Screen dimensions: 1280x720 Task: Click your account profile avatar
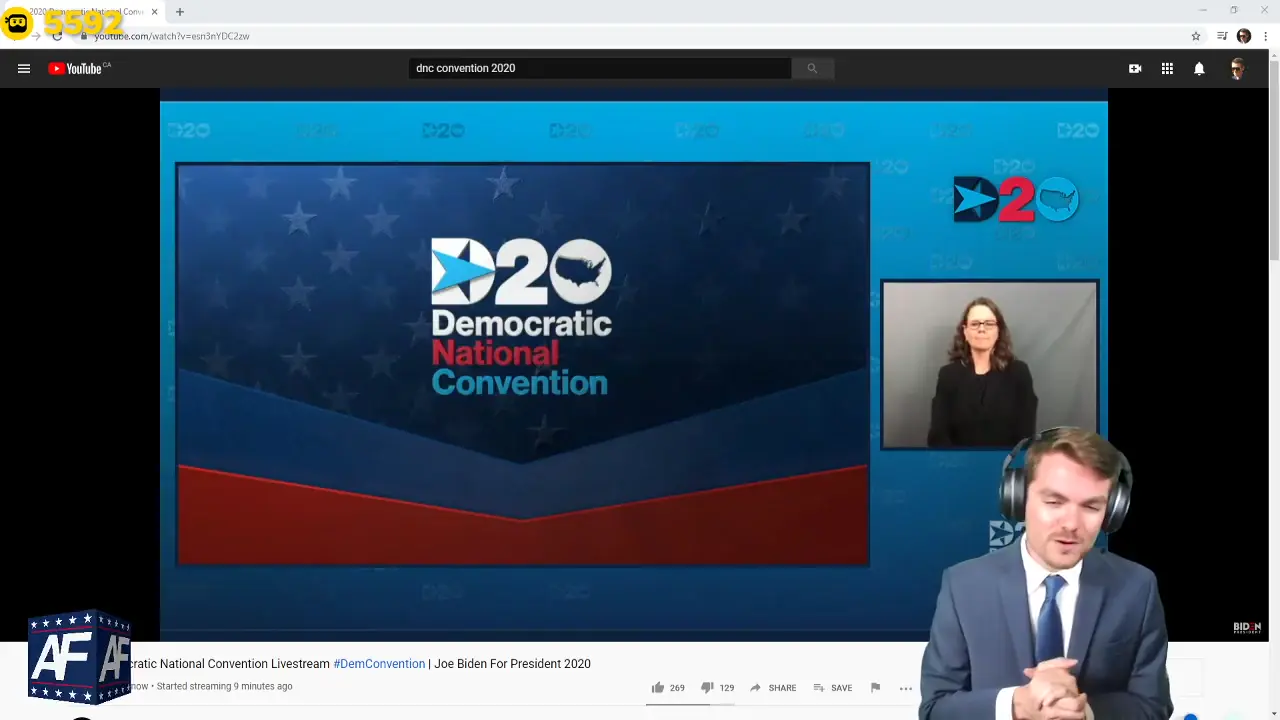(x=1237, y=68)
